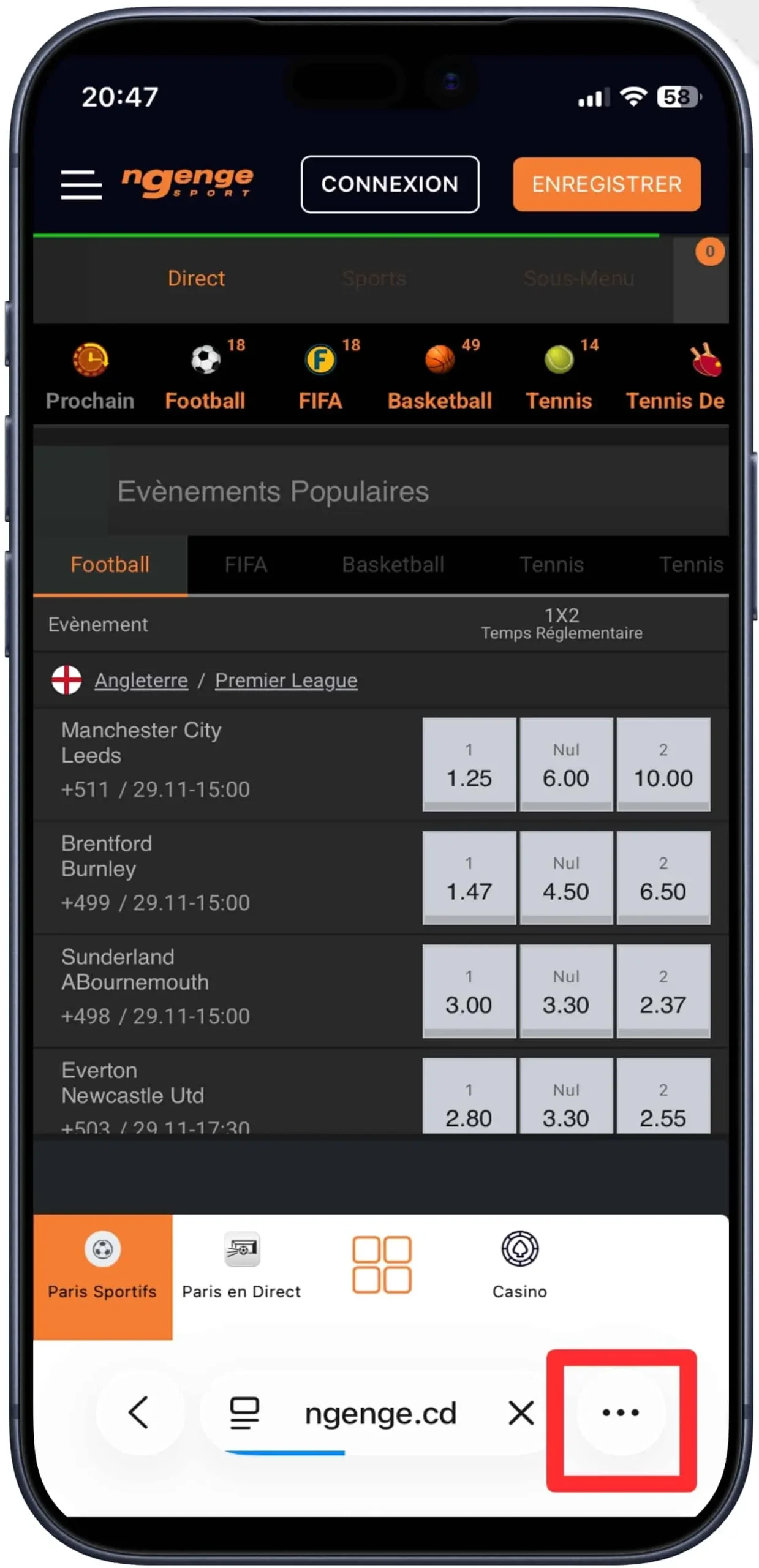The image size is (759, 1568).
Task: Choose the Tennis ball icon
Action: click(x=558, y=360)
